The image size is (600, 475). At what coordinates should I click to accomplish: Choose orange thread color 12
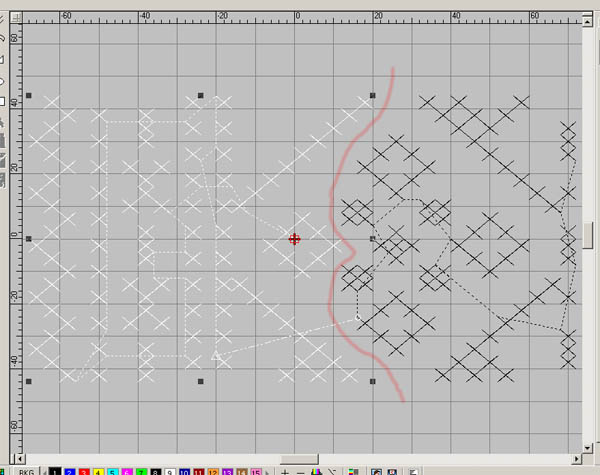click(x=213, y=472)
